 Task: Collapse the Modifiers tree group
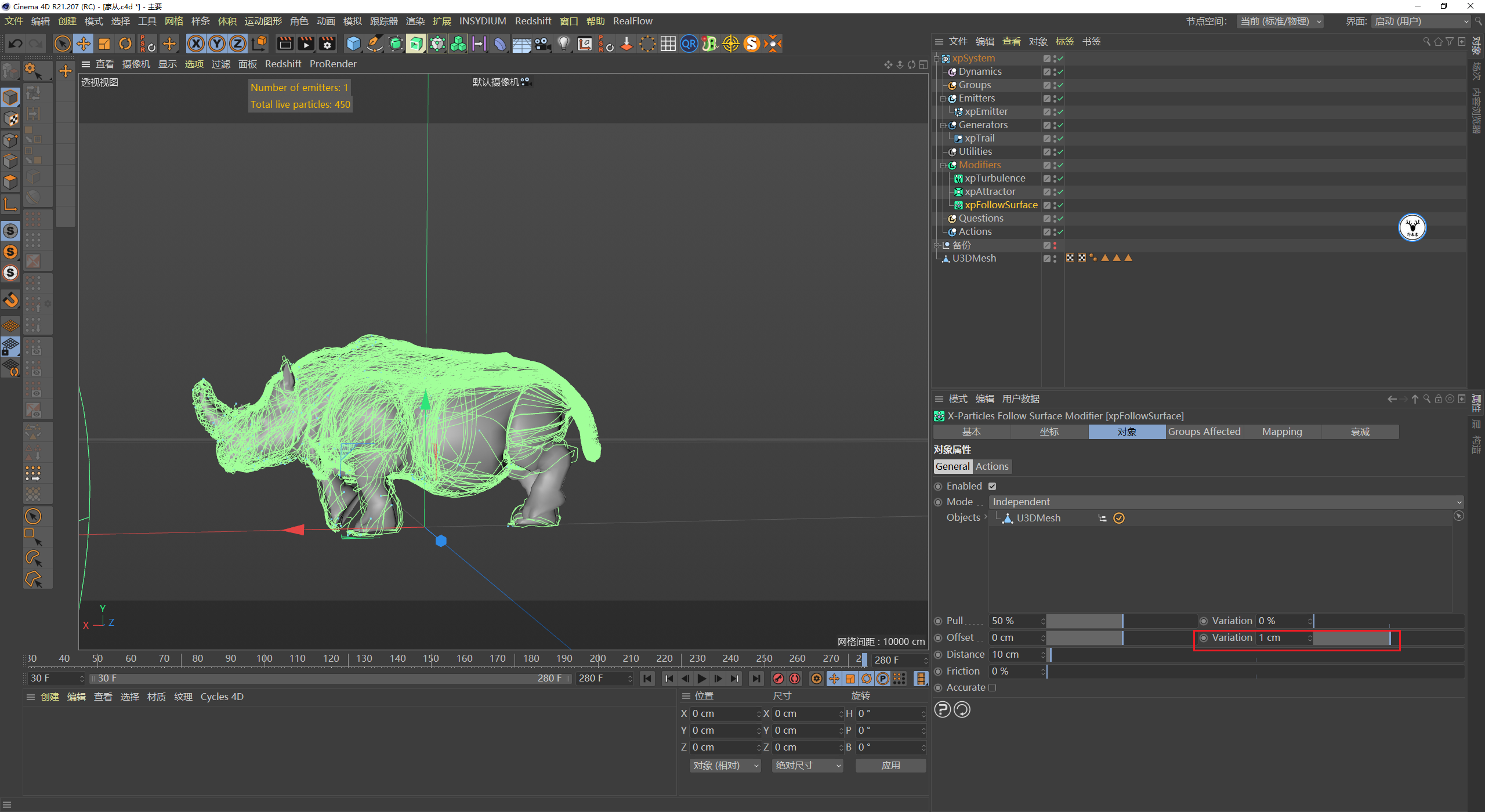pyautogui.click(x=943, y=165)
